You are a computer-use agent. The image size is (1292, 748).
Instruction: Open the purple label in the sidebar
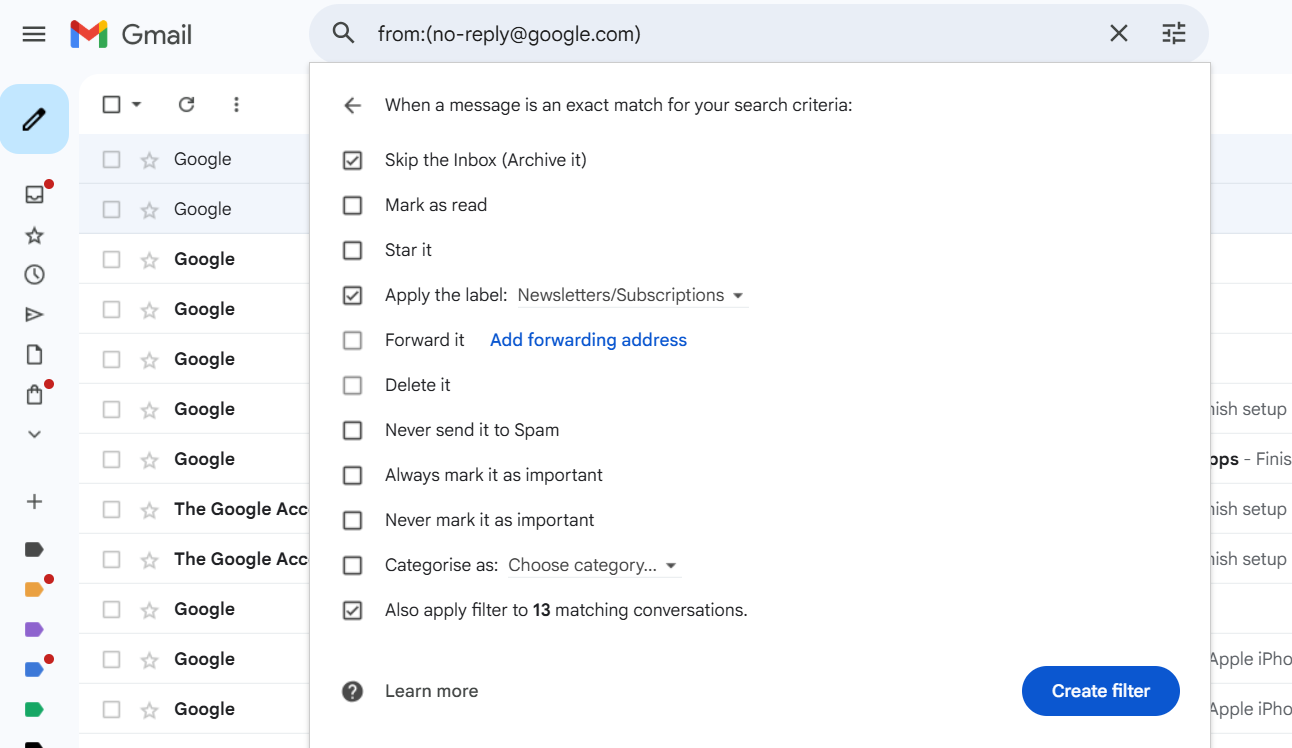34,629
